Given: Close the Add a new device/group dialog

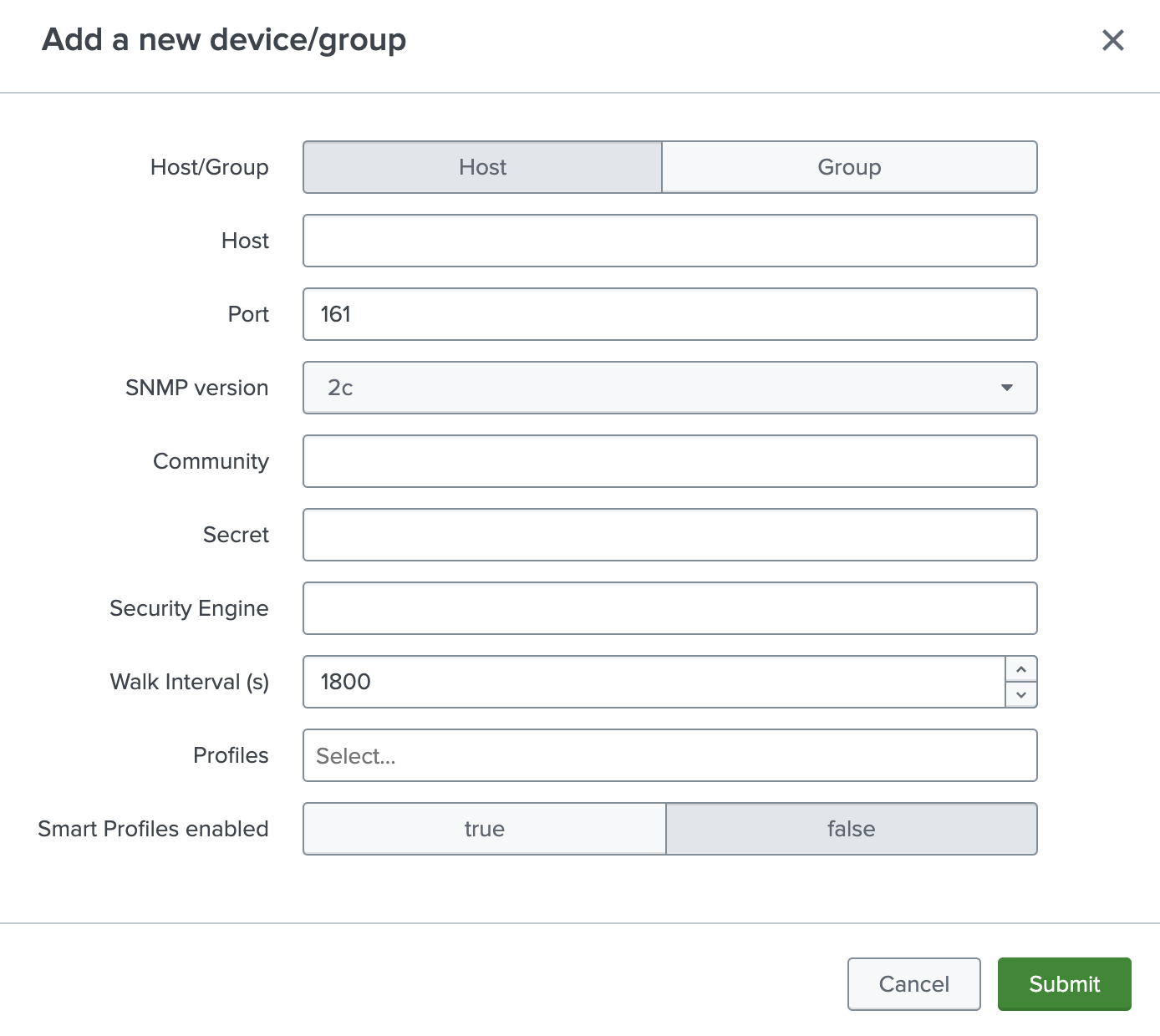Looking at the screenshot, I should pyautogui.click(x=1113, y=40).
